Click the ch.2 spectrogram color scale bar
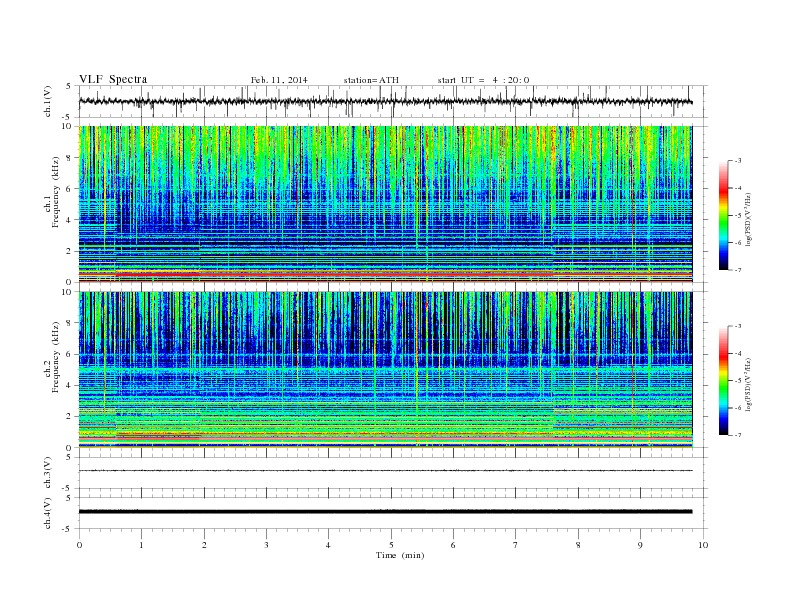Viewport: 792px width, 612px height. point(723,381)
